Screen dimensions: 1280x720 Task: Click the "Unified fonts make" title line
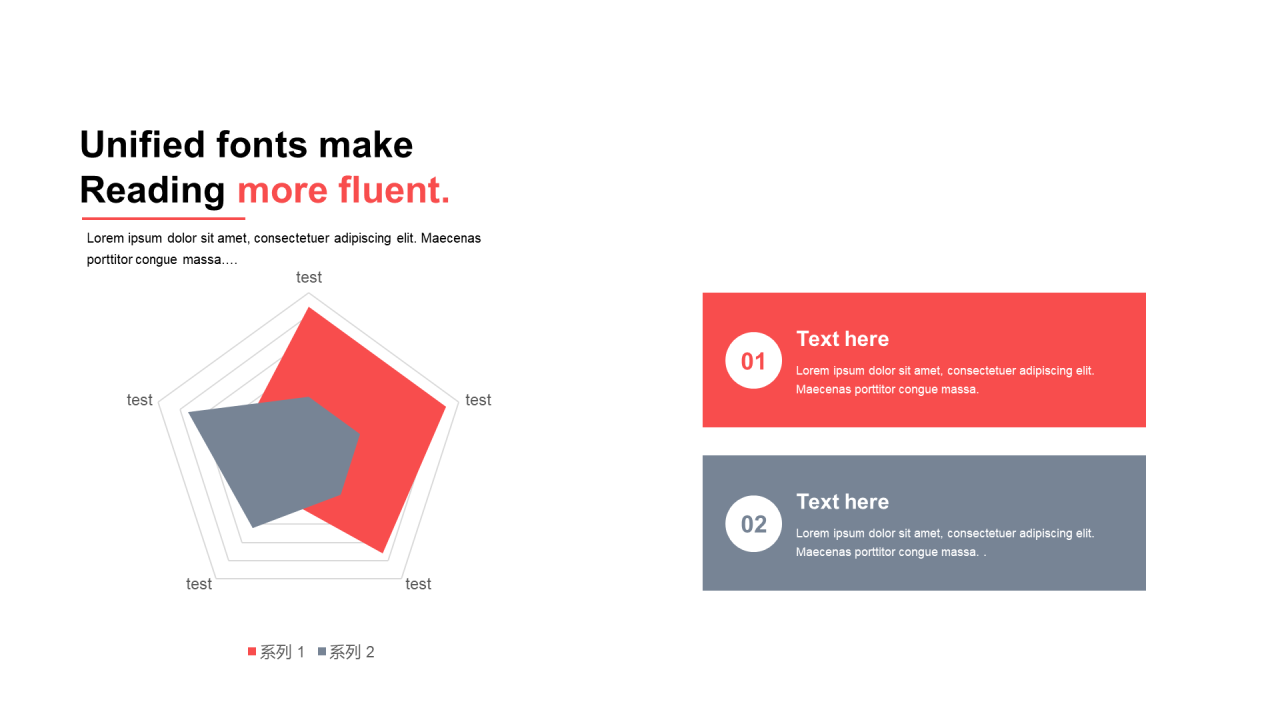(246, 145)
